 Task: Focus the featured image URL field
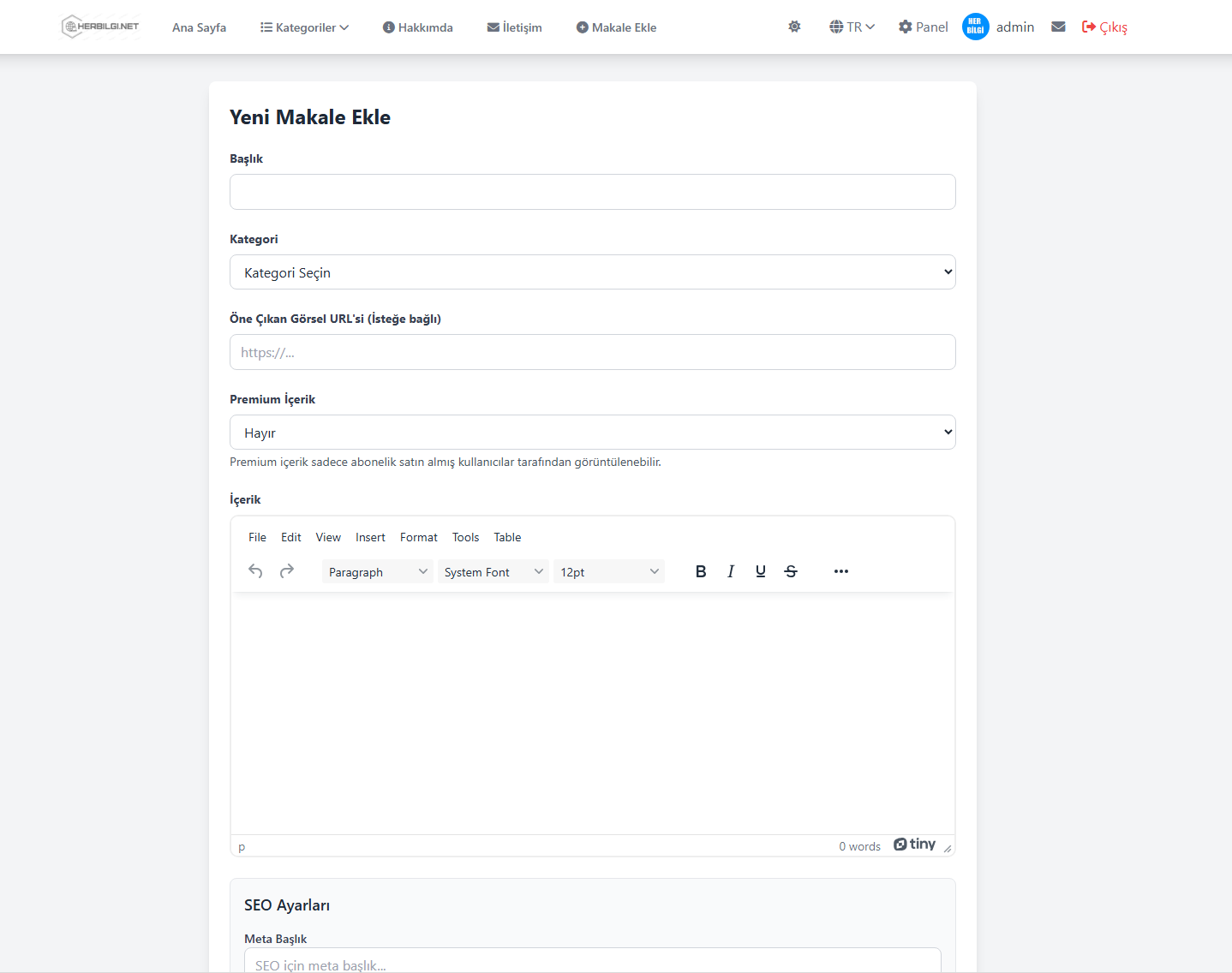click(592, 352)
